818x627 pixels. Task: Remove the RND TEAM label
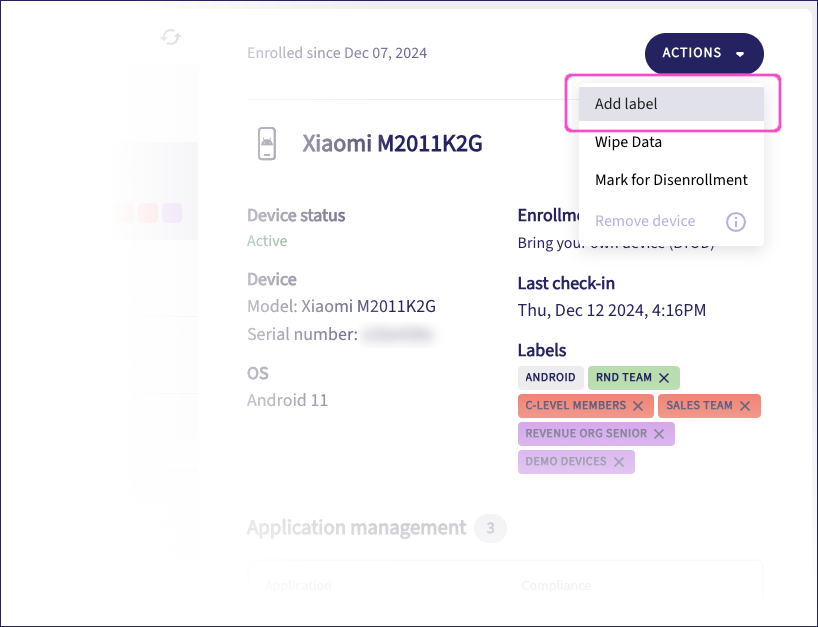click(664, 378)
